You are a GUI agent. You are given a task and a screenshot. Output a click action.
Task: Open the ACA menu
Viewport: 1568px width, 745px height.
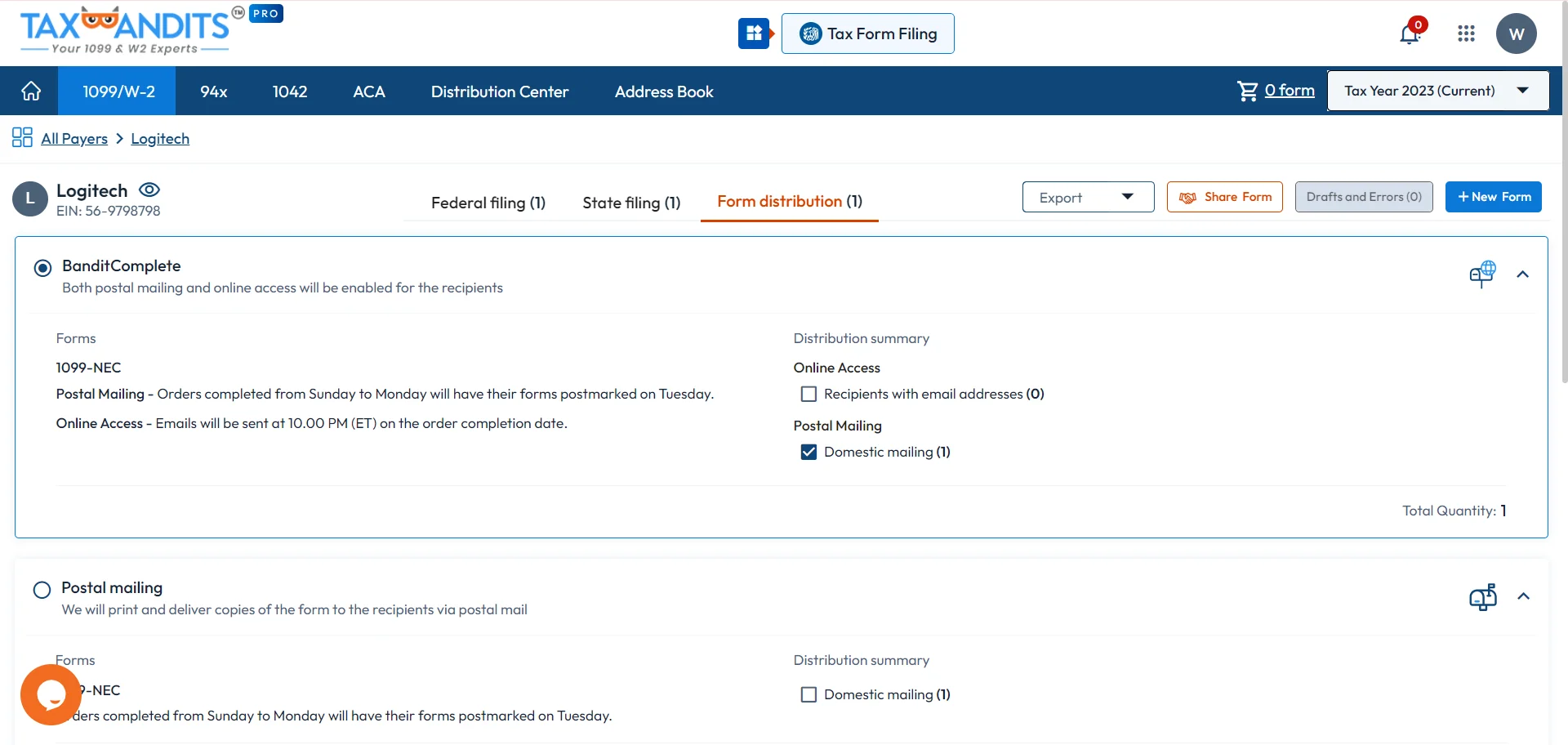point(369,91)
